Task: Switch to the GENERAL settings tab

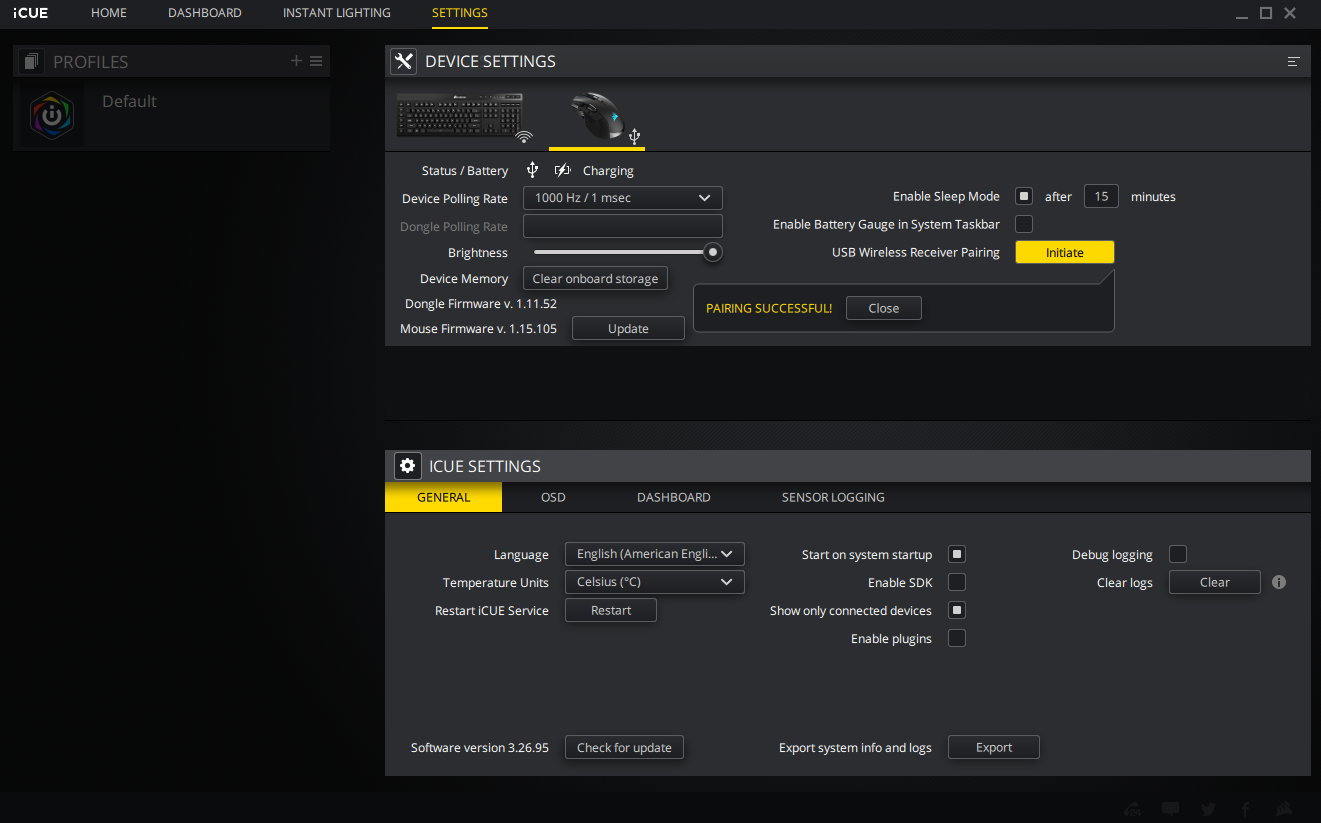Action: (x=444, y=497)
